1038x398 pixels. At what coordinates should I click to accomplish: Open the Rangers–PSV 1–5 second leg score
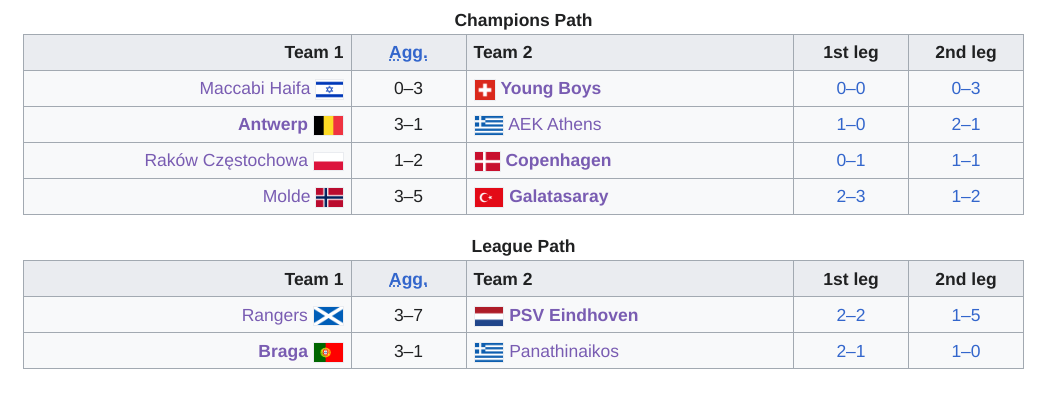tap(966, 315)
